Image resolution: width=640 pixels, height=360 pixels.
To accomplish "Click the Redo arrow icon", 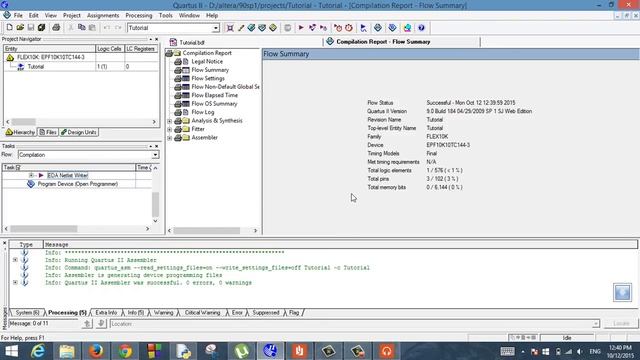I will pyautogui.click(x=118, y=28).
